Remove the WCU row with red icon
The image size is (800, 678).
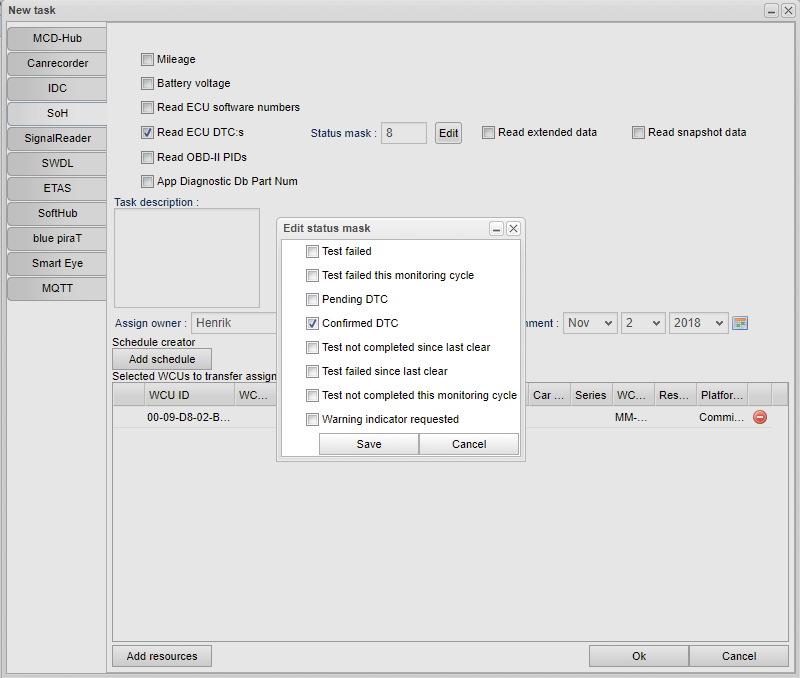click(x=759, y=418)
